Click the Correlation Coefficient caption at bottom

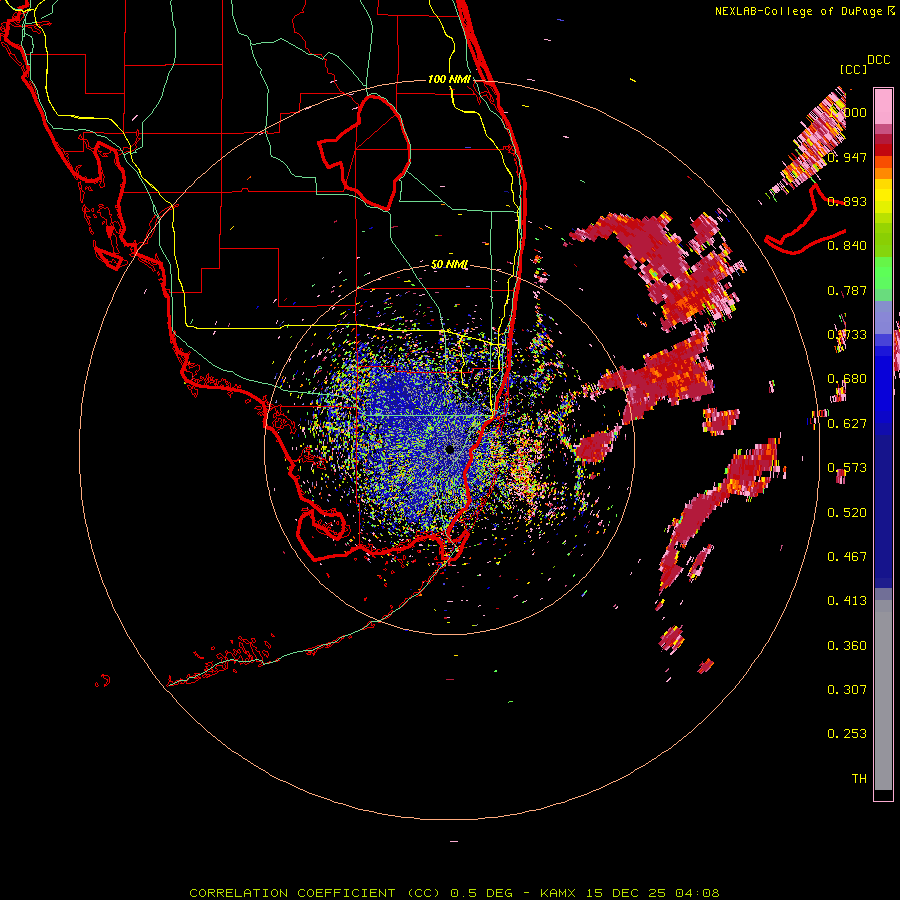point(454,893)
